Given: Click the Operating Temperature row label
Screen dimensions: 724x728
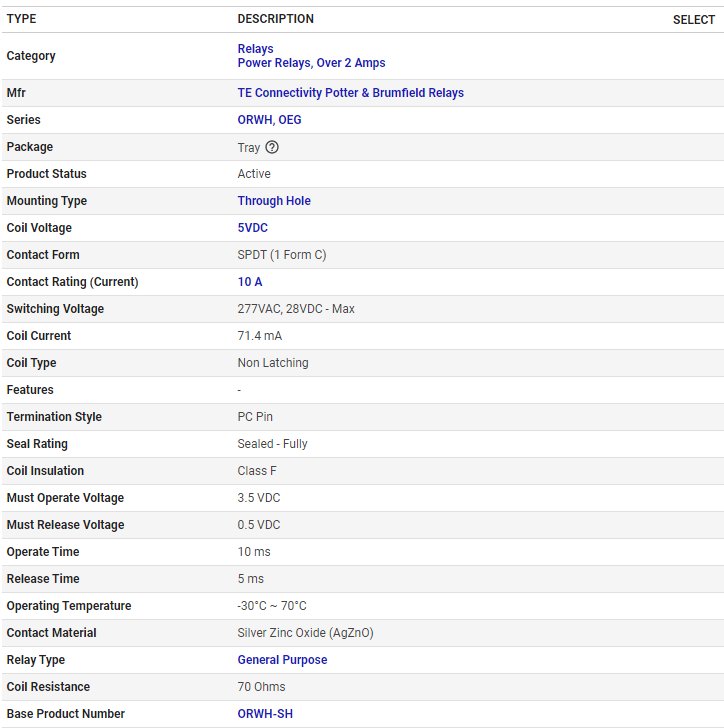Looking at the screenshot, I should coord(69,606).
